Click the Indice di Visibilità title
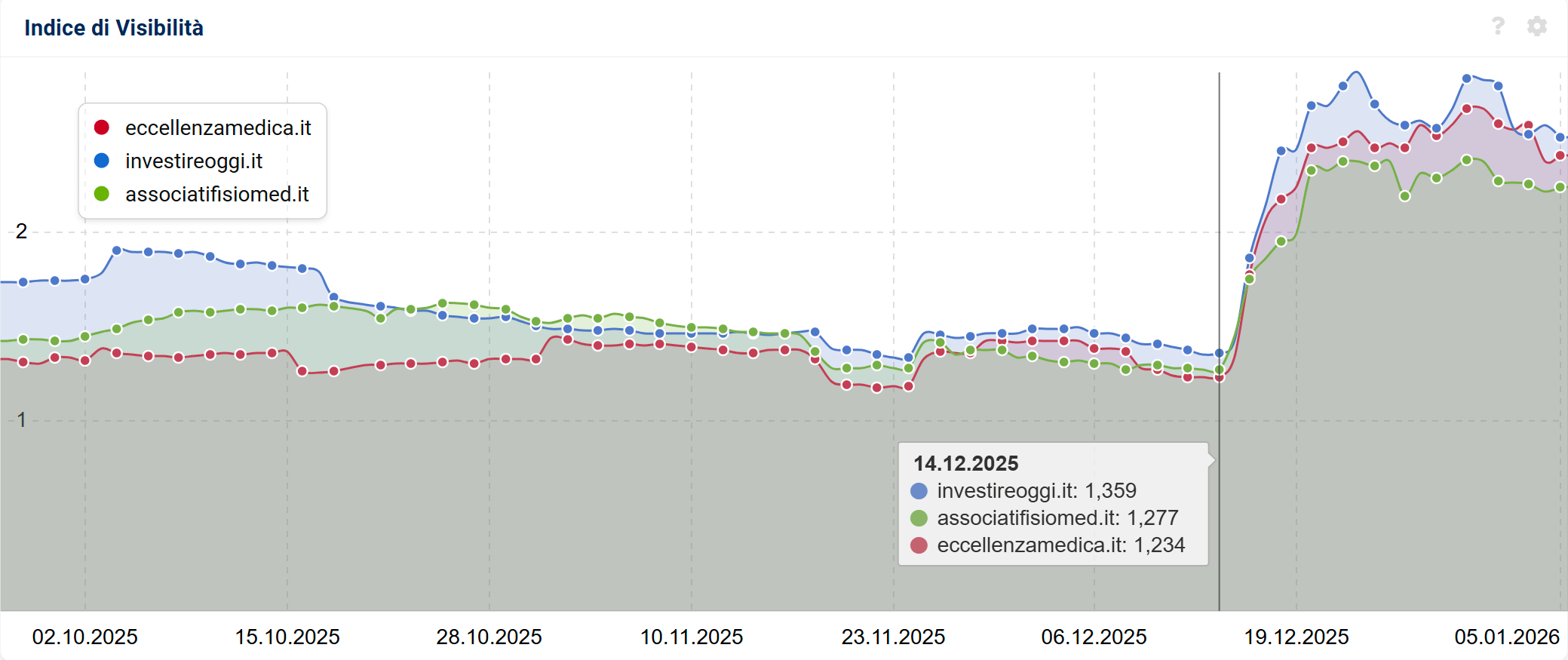1568x660 pixels. point(114,28)
